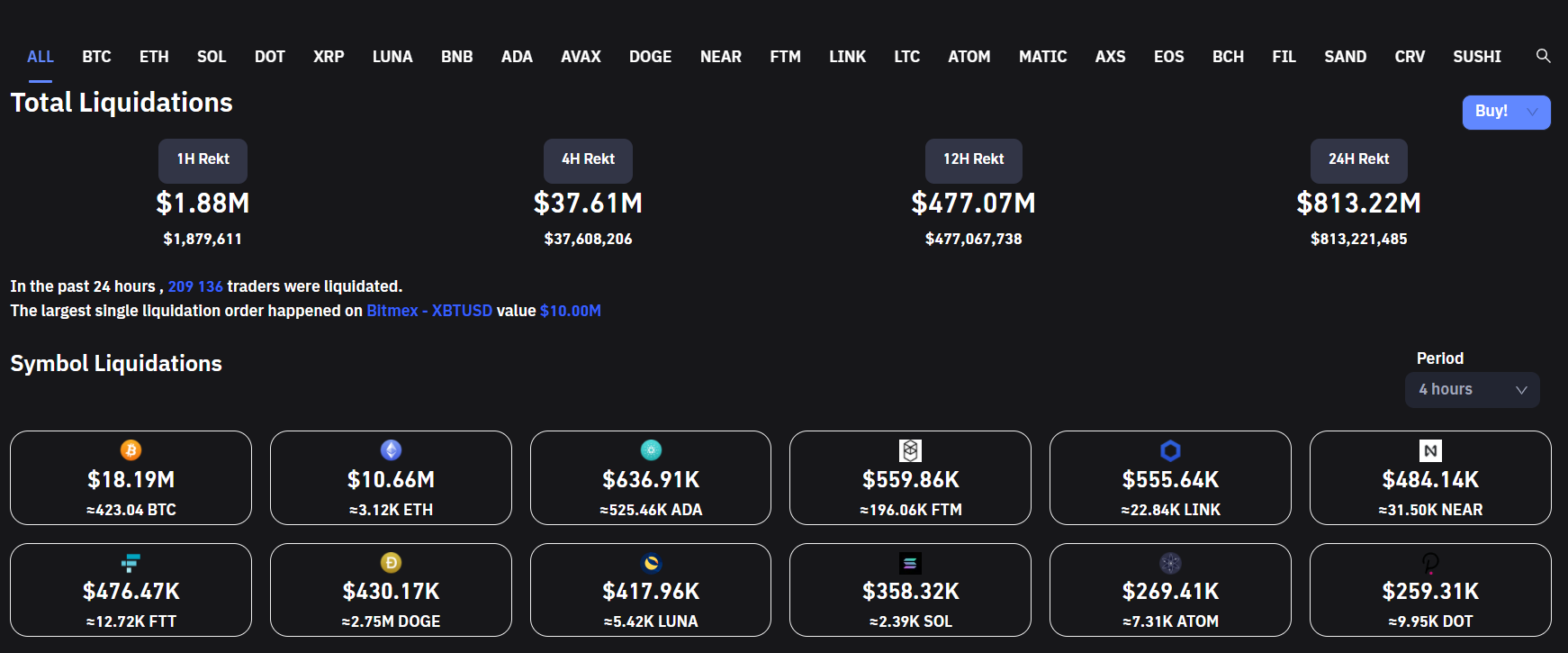This screenshot has height=653, width=1568.
Task: Click the 4H Rekt button
Action: pos(588,159)
